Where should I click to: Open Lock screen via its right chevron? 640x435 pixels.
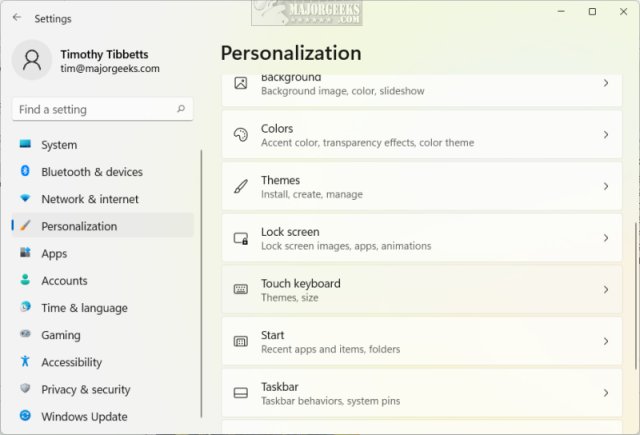point(606,238)
